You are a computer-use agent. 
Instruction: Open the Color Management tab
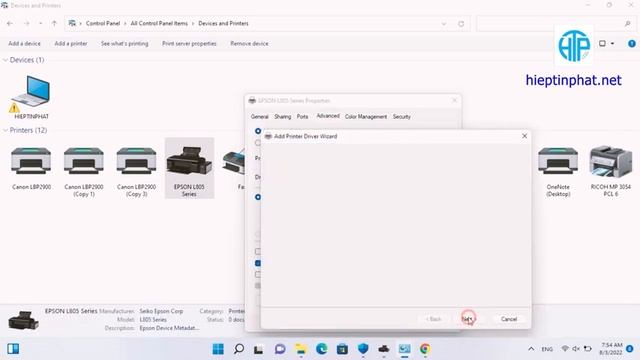click(366, 117)
